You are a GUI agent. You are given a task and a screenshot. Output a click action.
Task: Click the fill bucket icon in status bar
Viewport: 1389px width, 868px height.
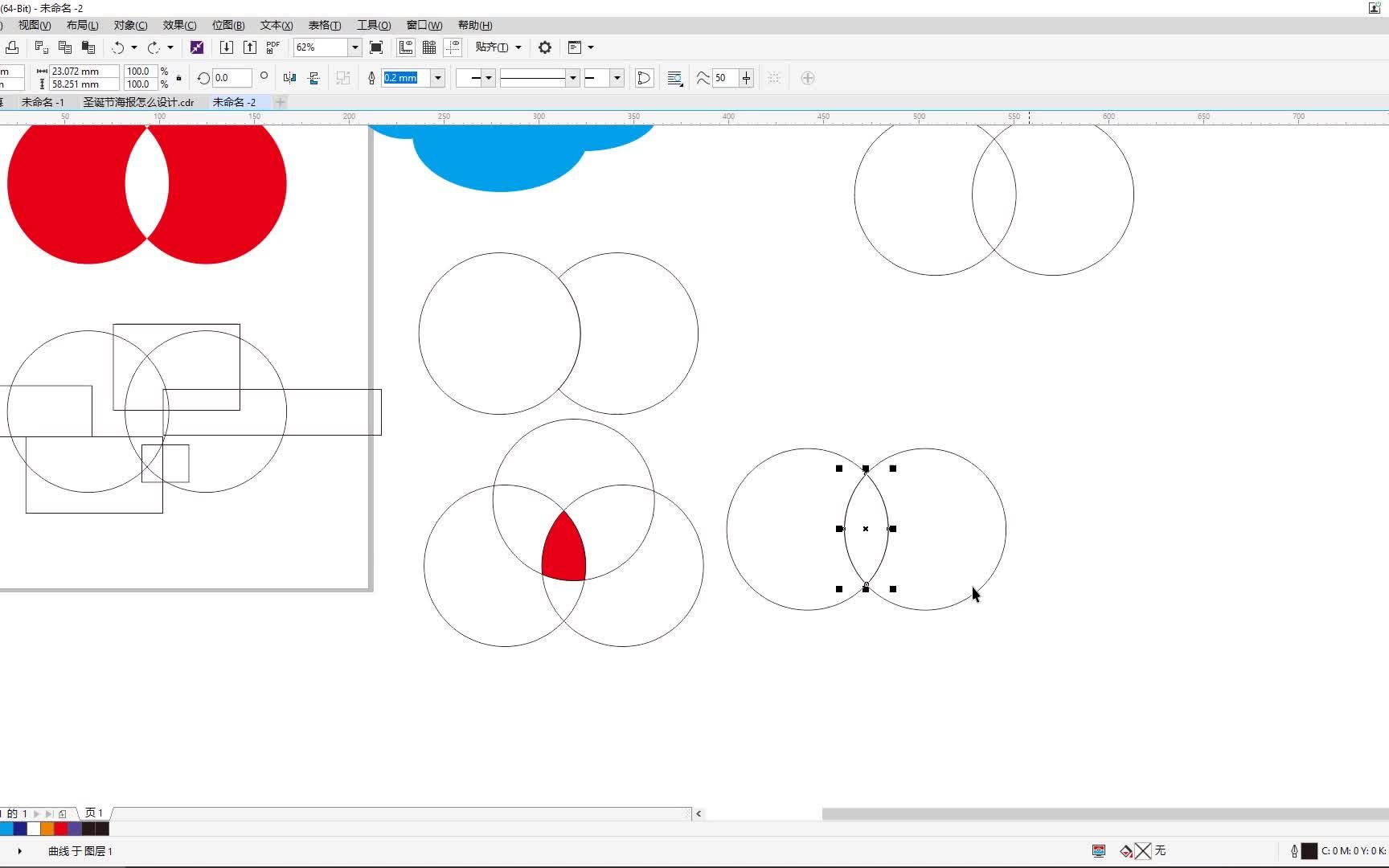(x=1126, y=850)
